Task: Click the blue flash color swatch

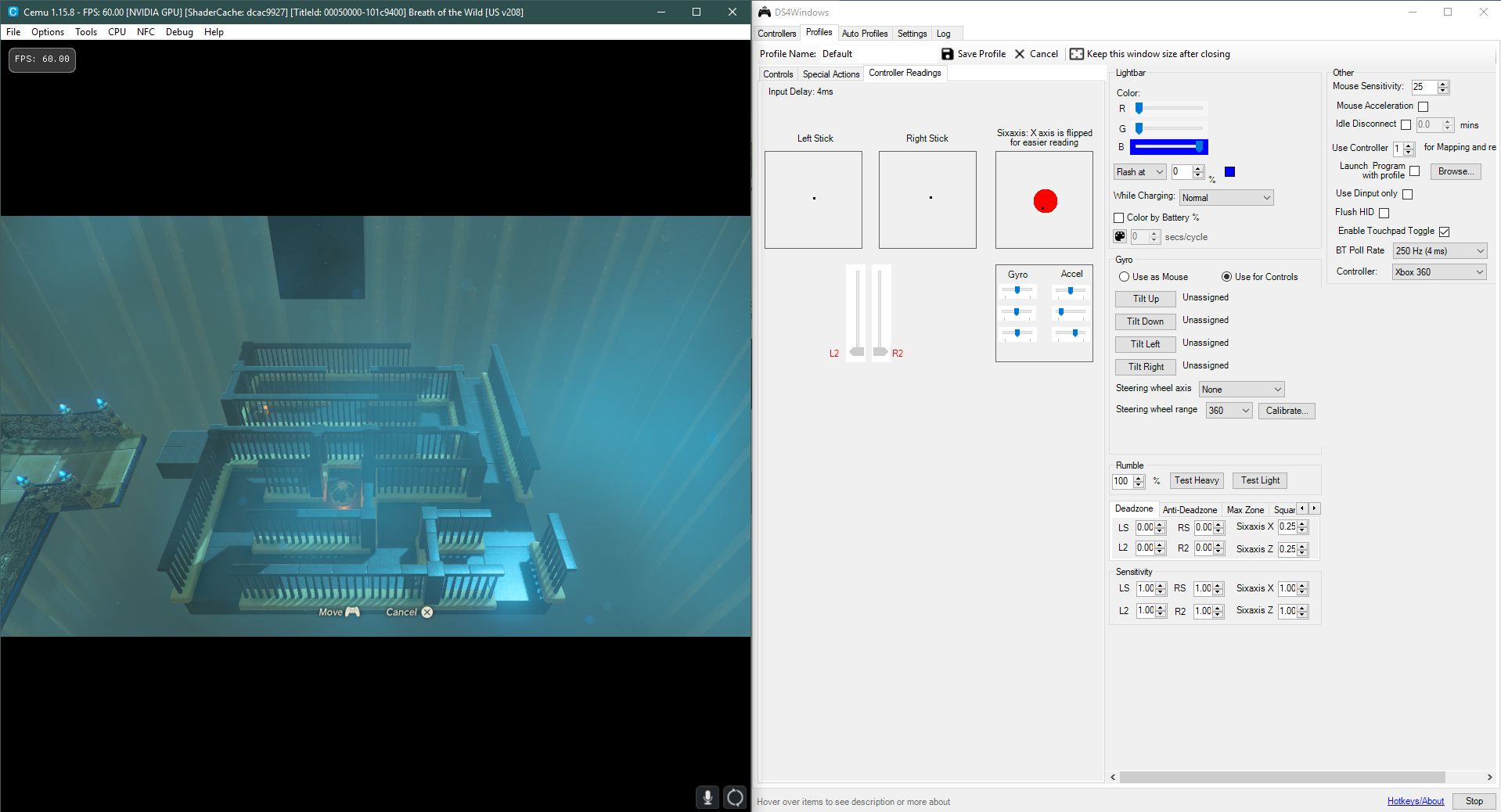Action: point(1229,172)
